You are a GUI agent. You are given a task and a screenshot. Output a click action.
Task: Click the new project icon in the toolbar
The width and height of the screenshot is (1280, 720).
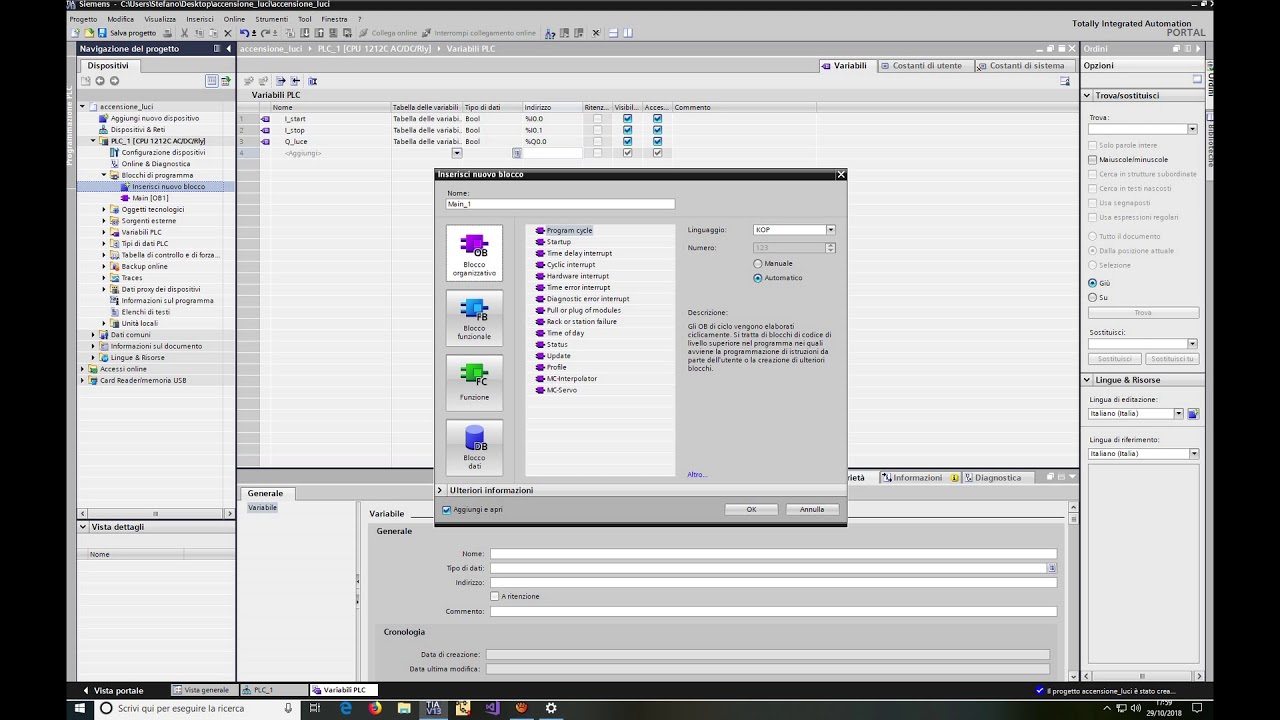click(75, 33)
